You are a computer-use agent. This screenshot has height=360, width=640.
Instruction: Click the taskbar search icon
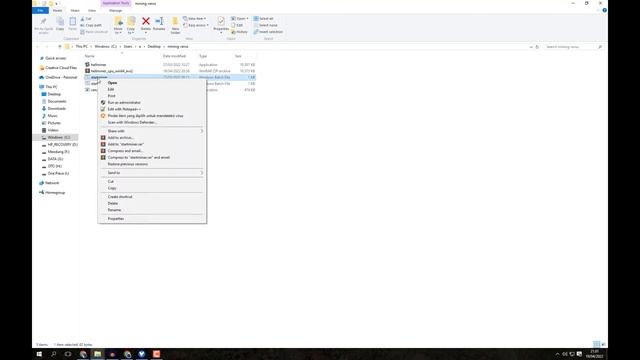click(53, 354)
